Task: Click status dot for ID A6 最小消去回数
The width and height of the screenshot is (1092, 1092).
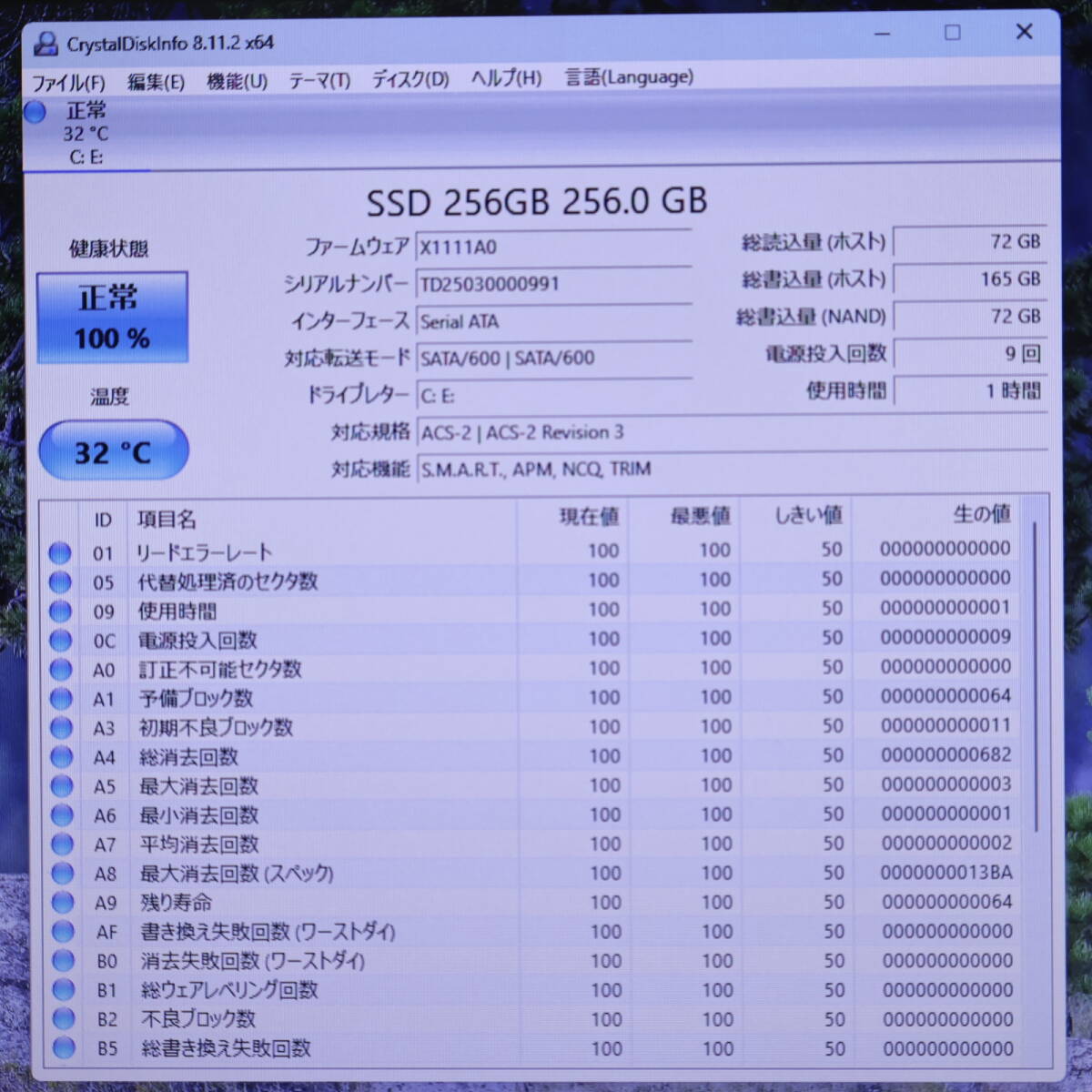Action: pos(62,814)
